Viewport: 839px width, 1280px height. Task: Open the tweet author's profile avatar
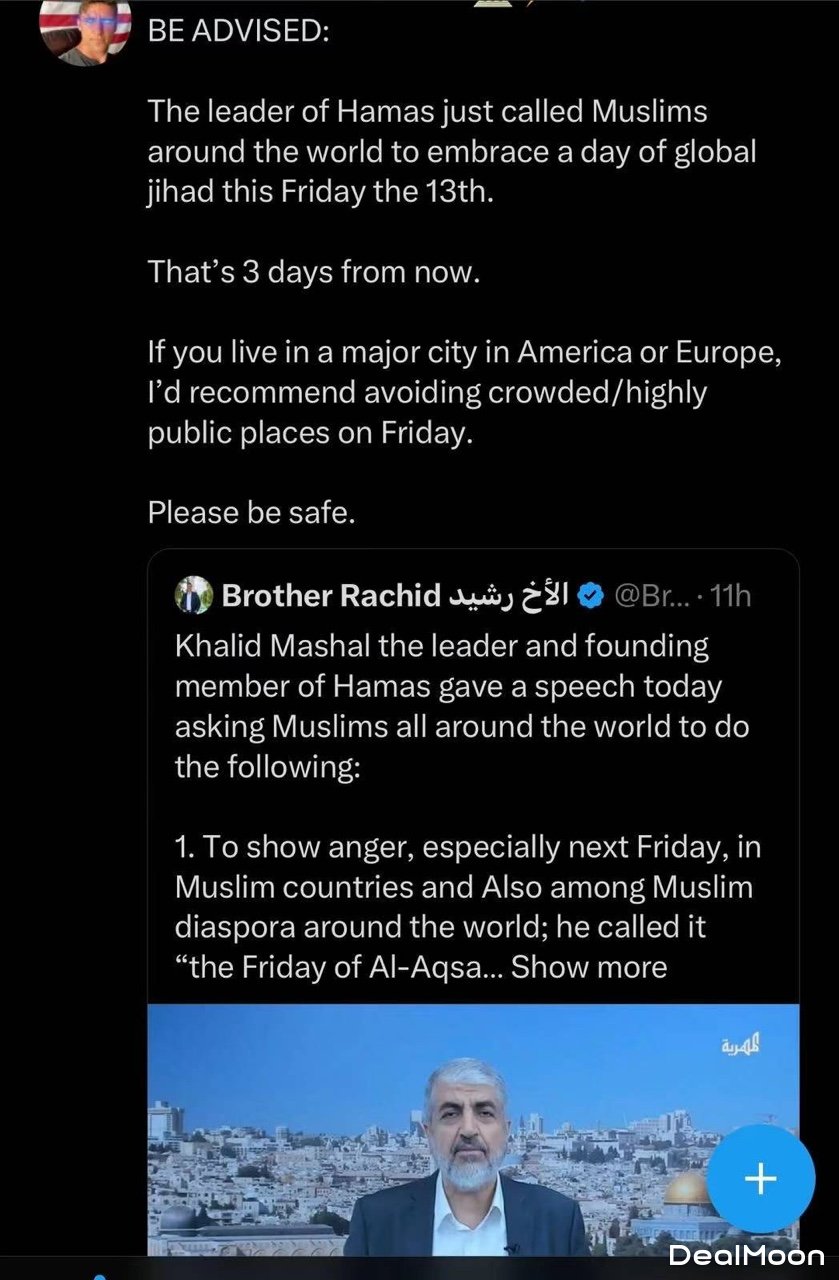pos(85,28)
